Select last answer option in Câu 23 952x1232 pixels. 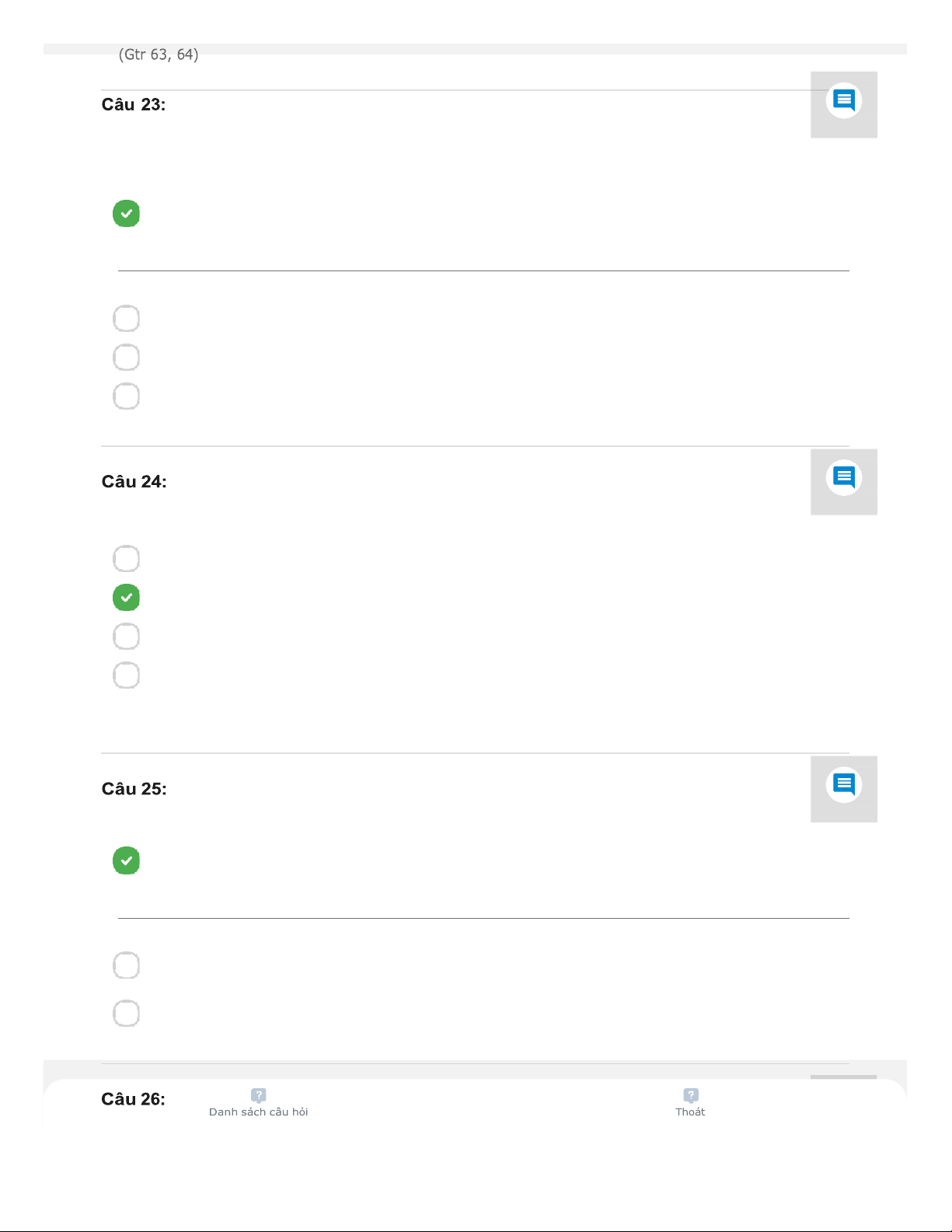(126, 396)
